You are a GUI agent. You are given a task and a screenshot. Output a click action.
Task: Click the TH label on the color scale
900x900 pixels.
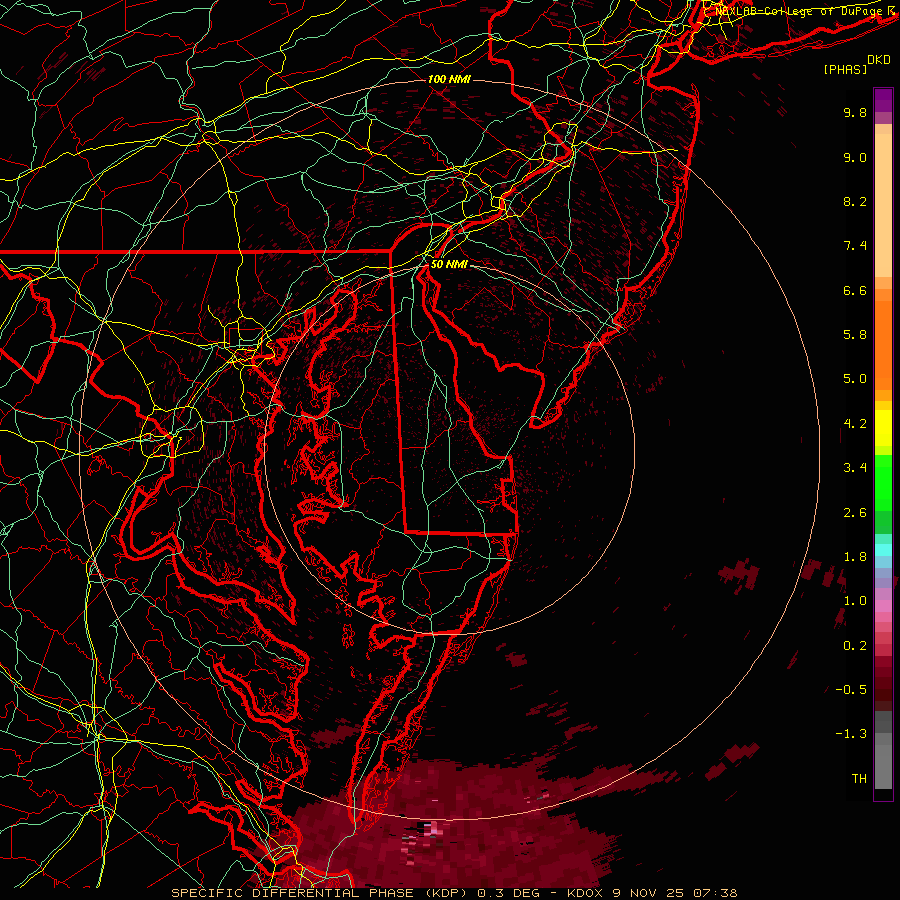(859, 779)
